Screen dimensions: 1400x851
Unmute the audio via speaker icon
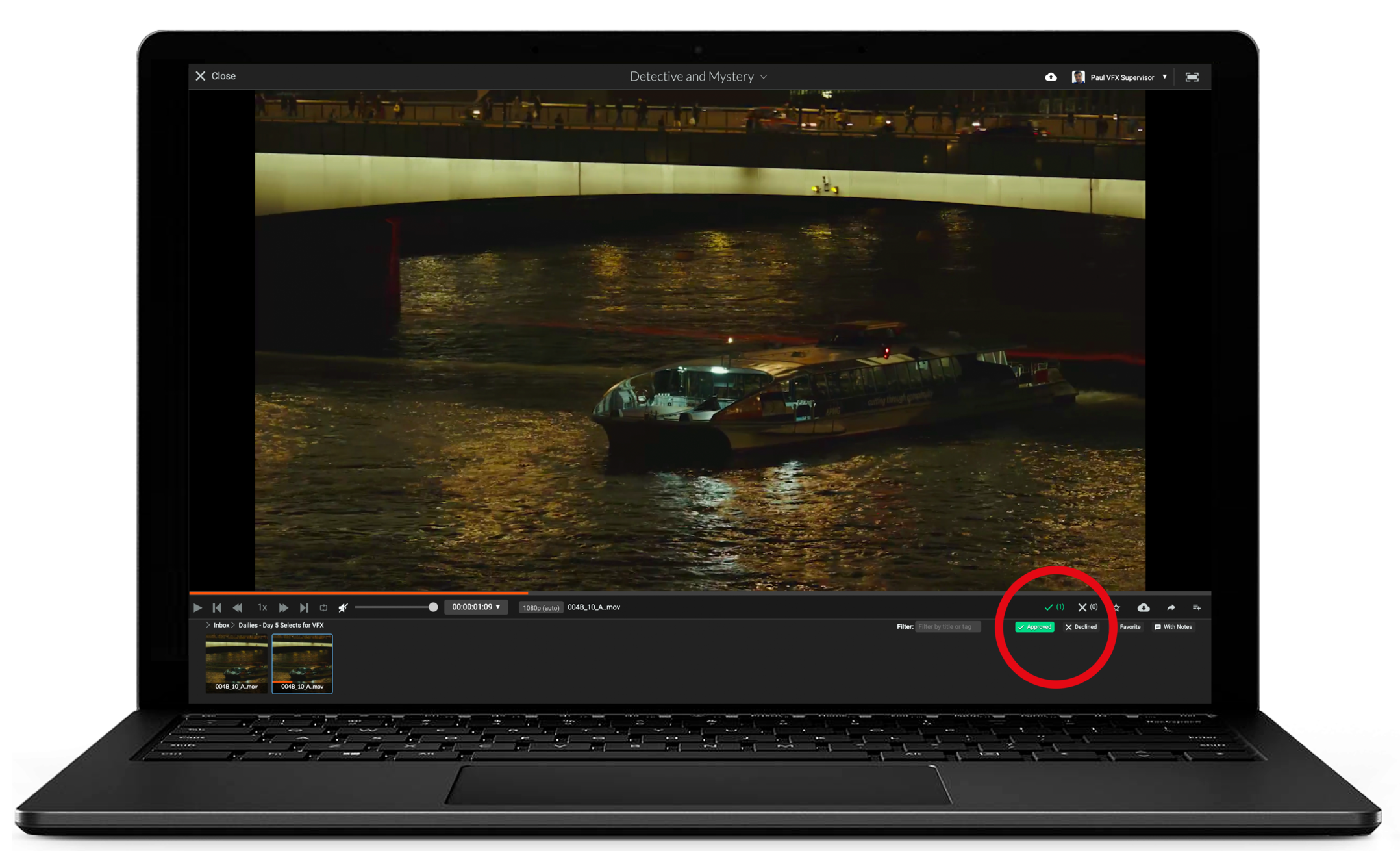[x=343, y=607]
